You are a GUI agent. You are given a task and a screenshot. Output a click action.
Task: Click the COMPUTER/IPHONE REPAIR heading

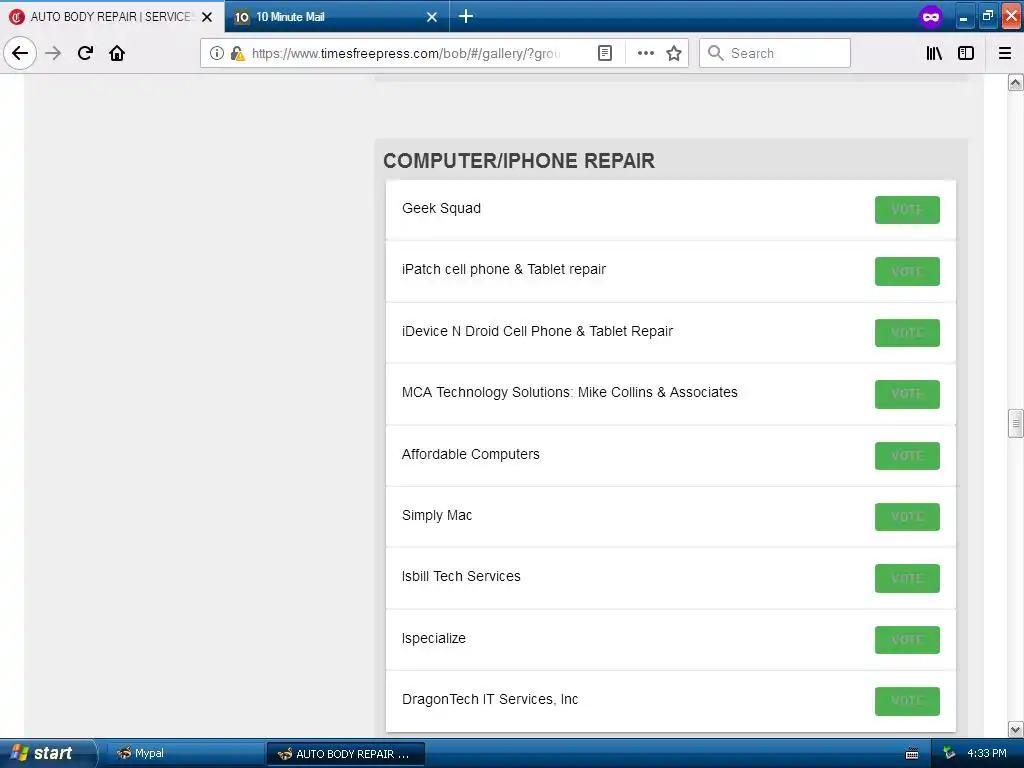pyautogui.click(x=519, y=161)
